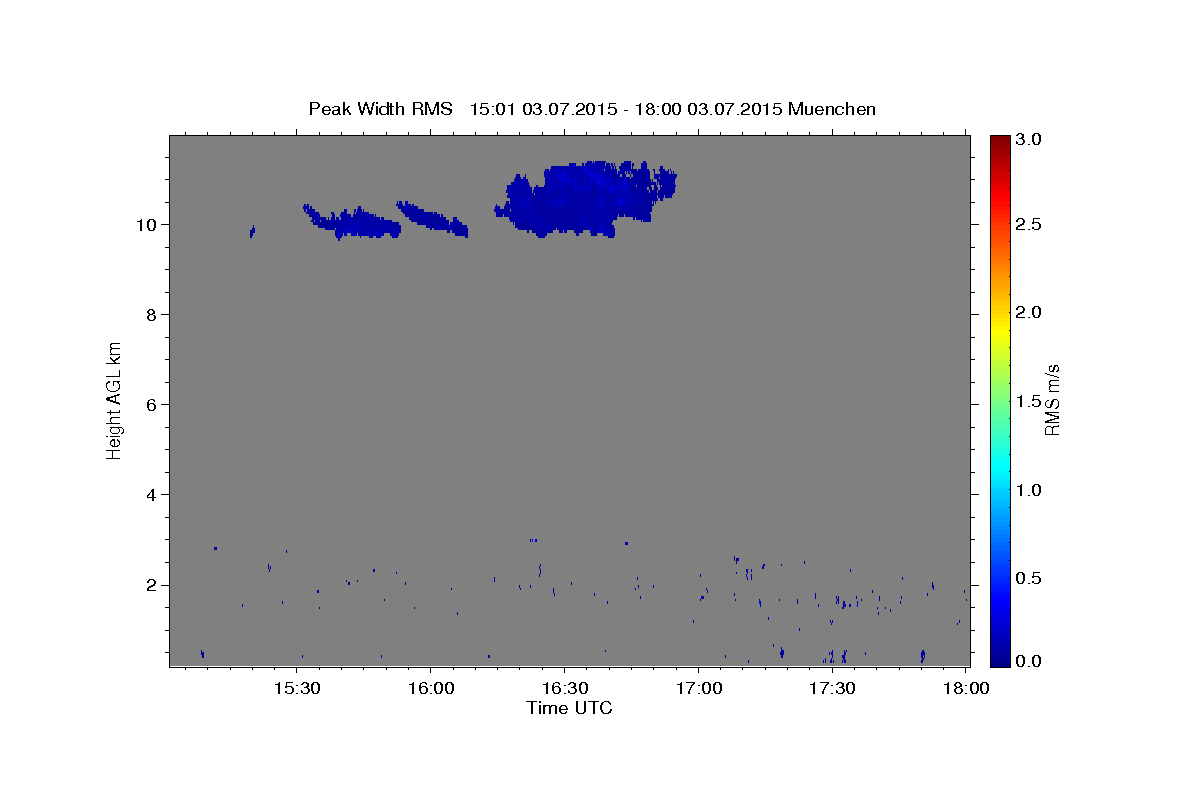Click the cyan section of the colorbar
Viewport: 1200px width, 800px height.
pyautogui.click(x=1000, y=465)
